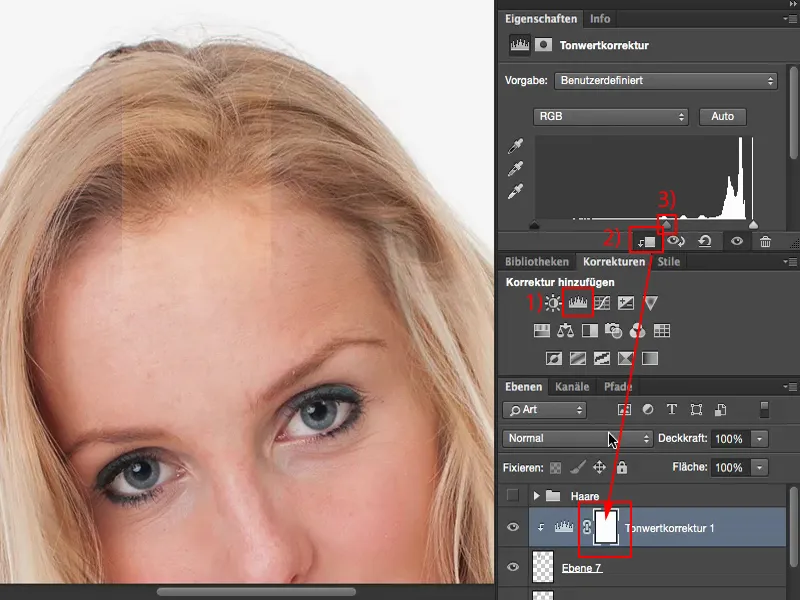Filter layers by type layers
Screen dimensions: 800x600
click(x=672, y=410)
